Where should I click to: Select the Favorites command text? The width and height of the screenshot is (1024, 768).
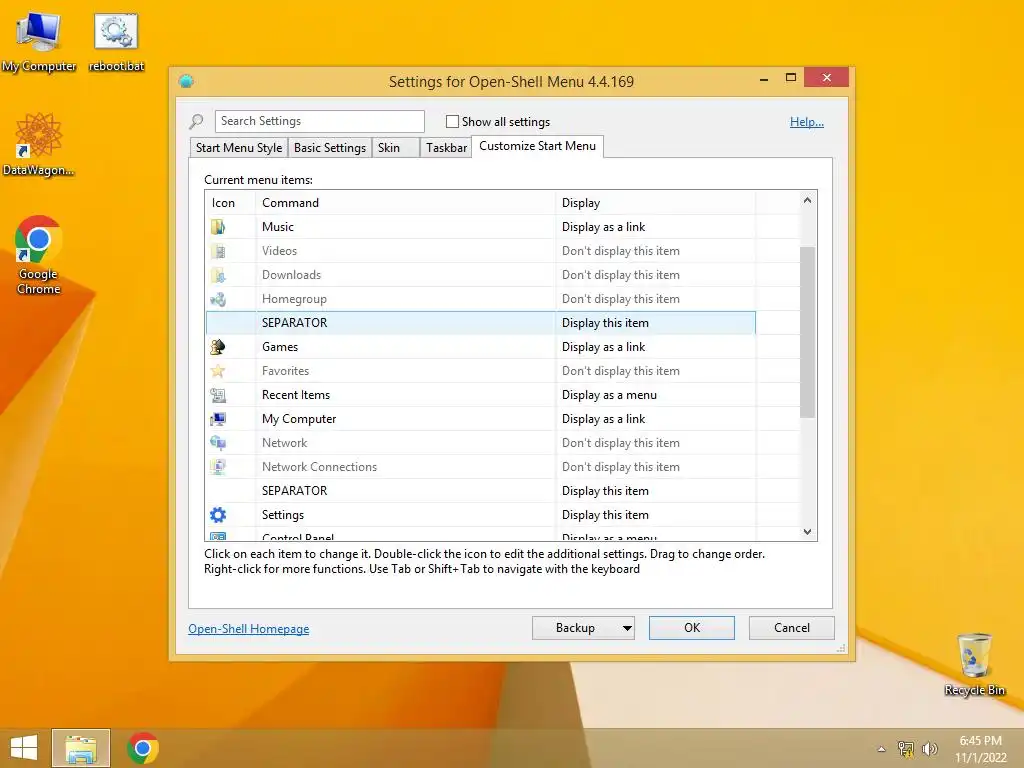[x=285, y=371]
